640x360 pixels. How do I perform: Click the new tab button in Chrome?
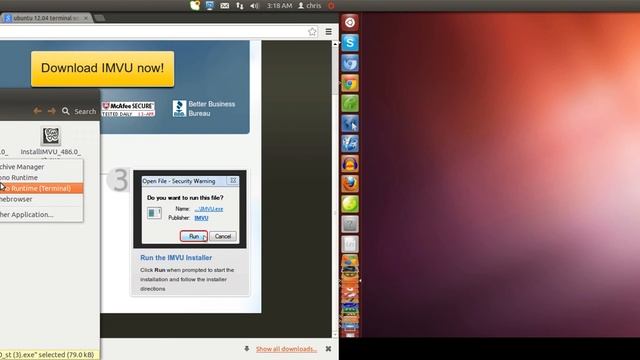click(x=99, y=18)
